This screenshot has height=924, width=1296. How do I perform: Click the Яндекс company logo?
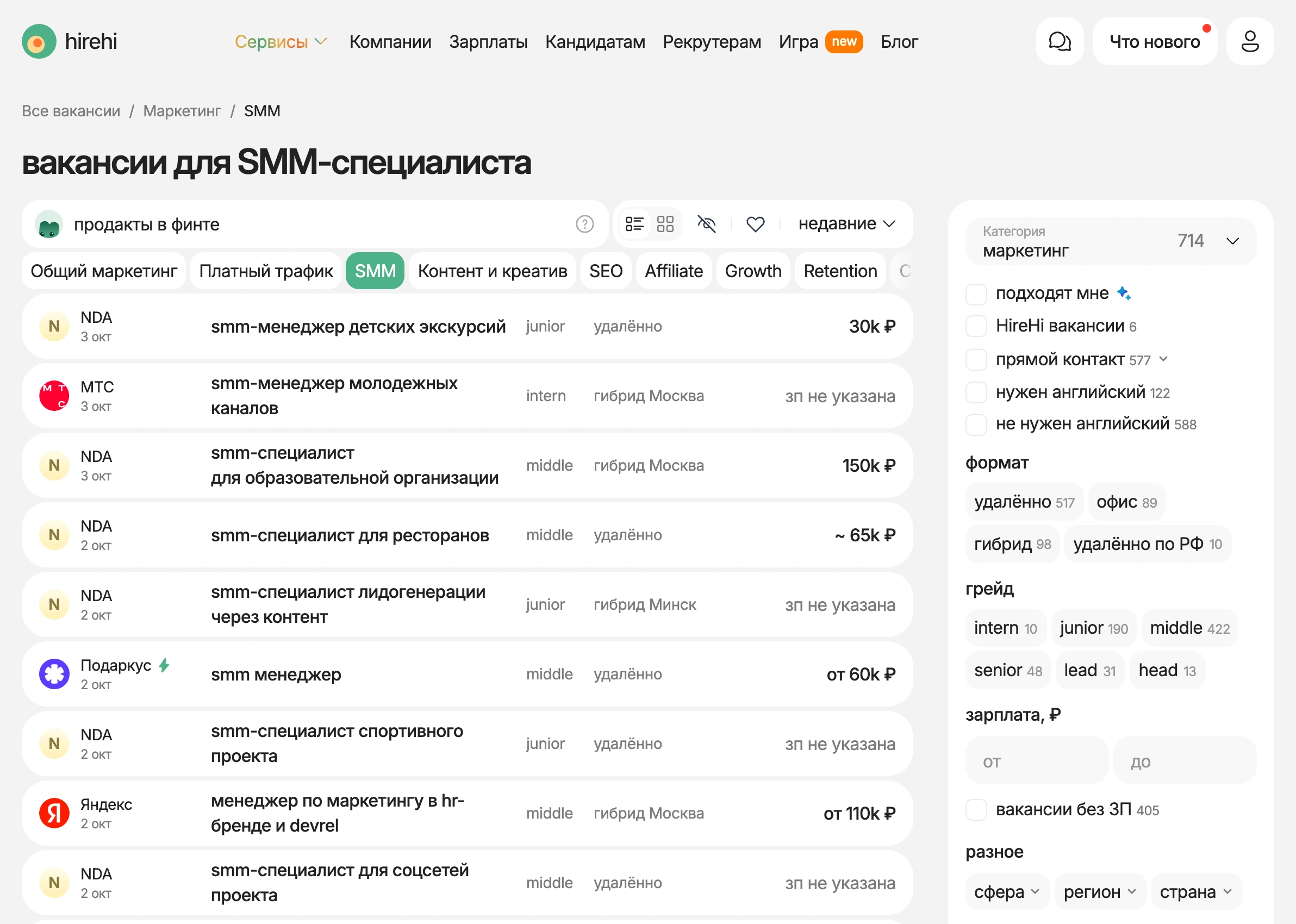pyautogui.click(x=54, y=813)
